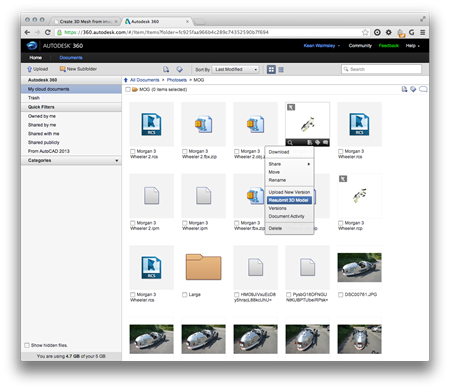Open the Morgan 3 Wheeler 2.fbx.zip icon
The height and width of the screenshot is (390, 450).
coord(203,124)
